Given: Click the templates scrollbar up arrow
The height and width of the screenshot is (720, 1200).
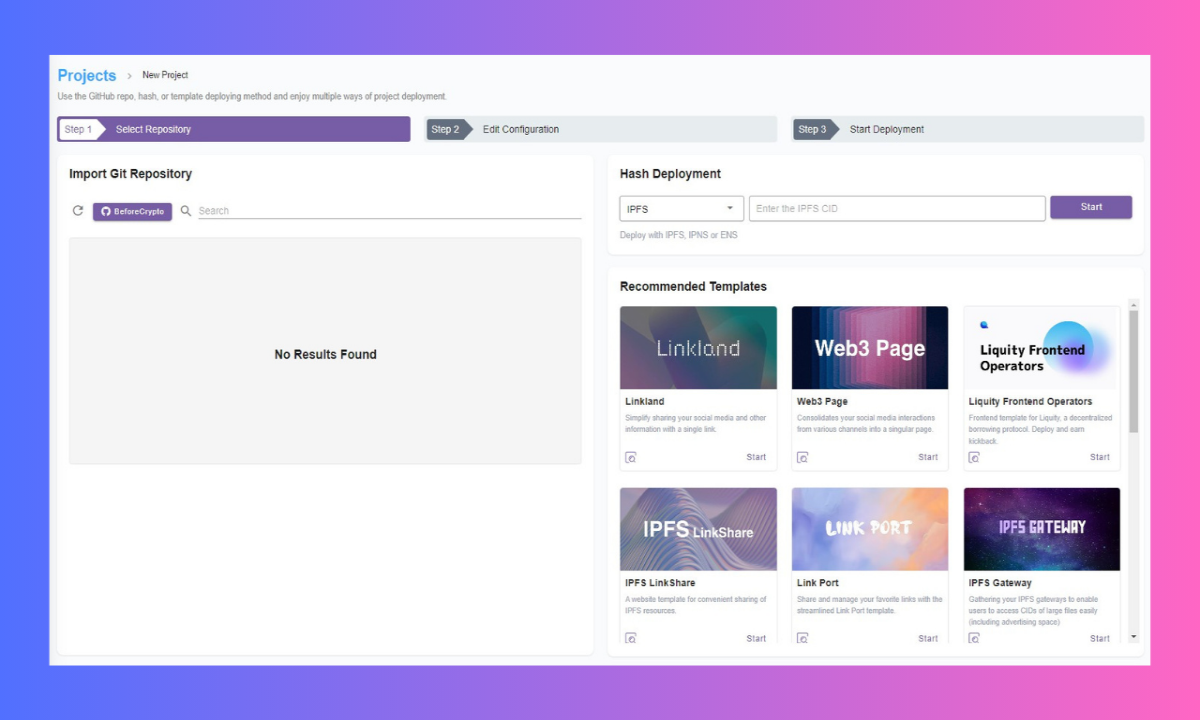Looking at the screenshot, I should 1133,304.
